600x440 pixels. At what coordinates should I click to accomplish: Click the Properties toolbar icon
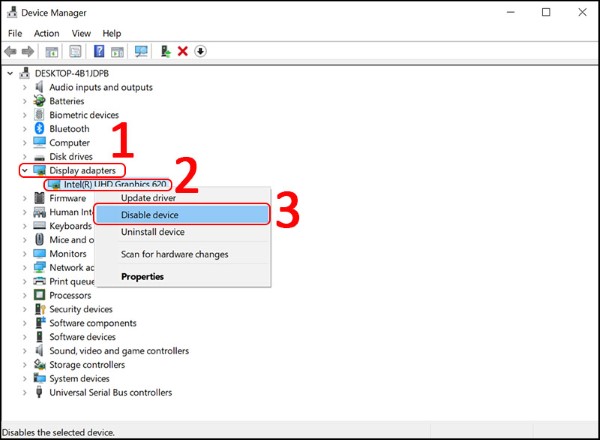pyautogui.click(x=76, y=51)
